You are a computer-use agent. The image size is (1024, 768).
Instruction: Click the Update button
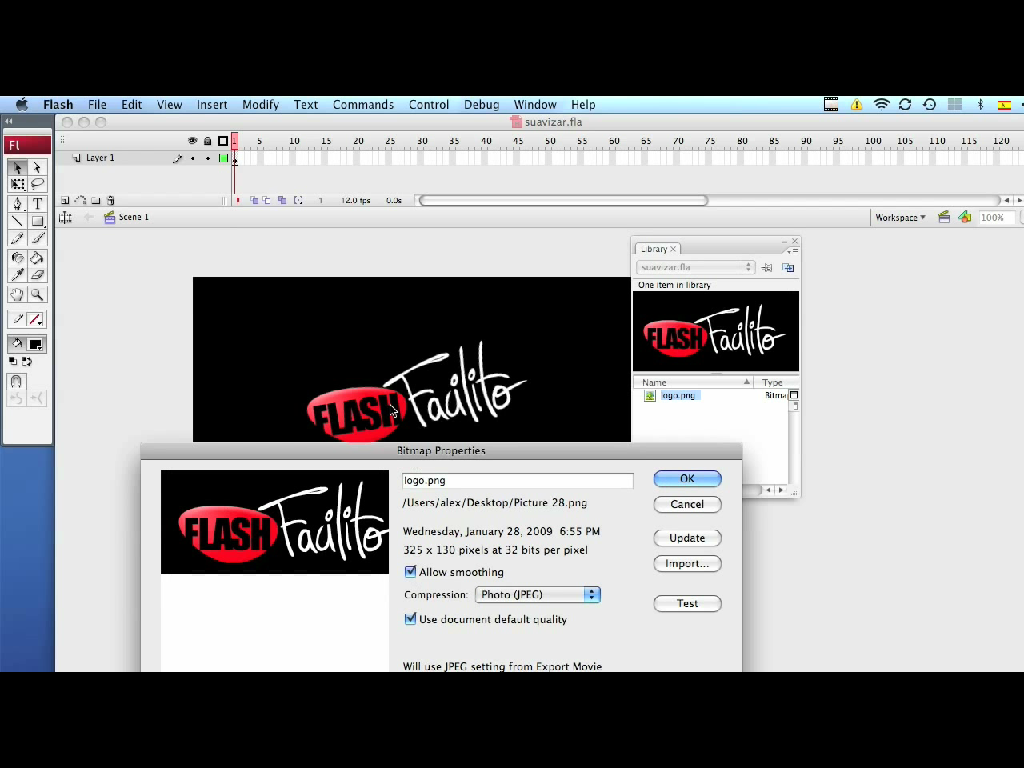pyautogui.click(x=688, y=538)
